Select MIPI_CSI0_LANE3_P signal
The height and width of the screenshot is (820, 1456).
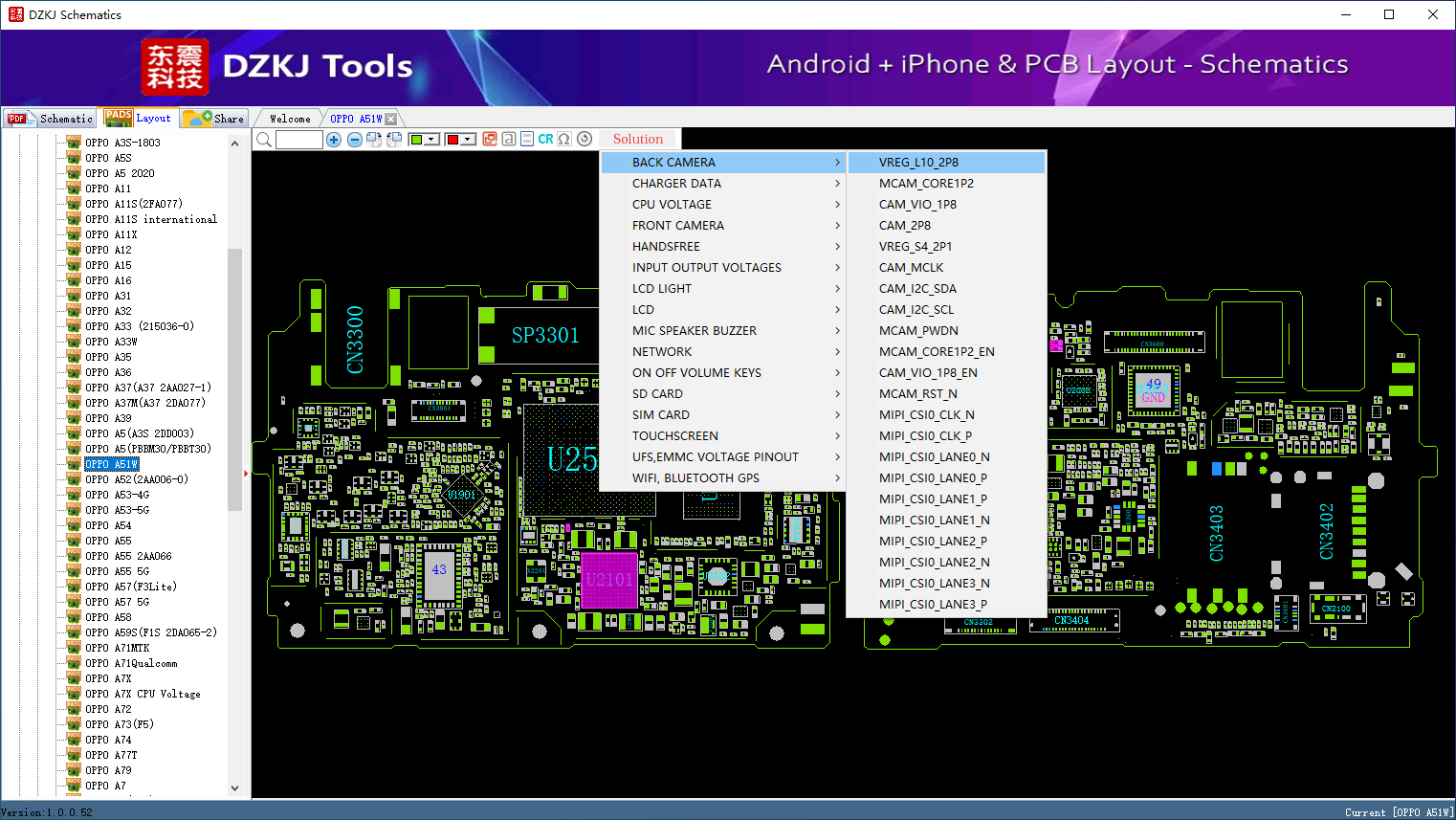[x=946, y=605]
